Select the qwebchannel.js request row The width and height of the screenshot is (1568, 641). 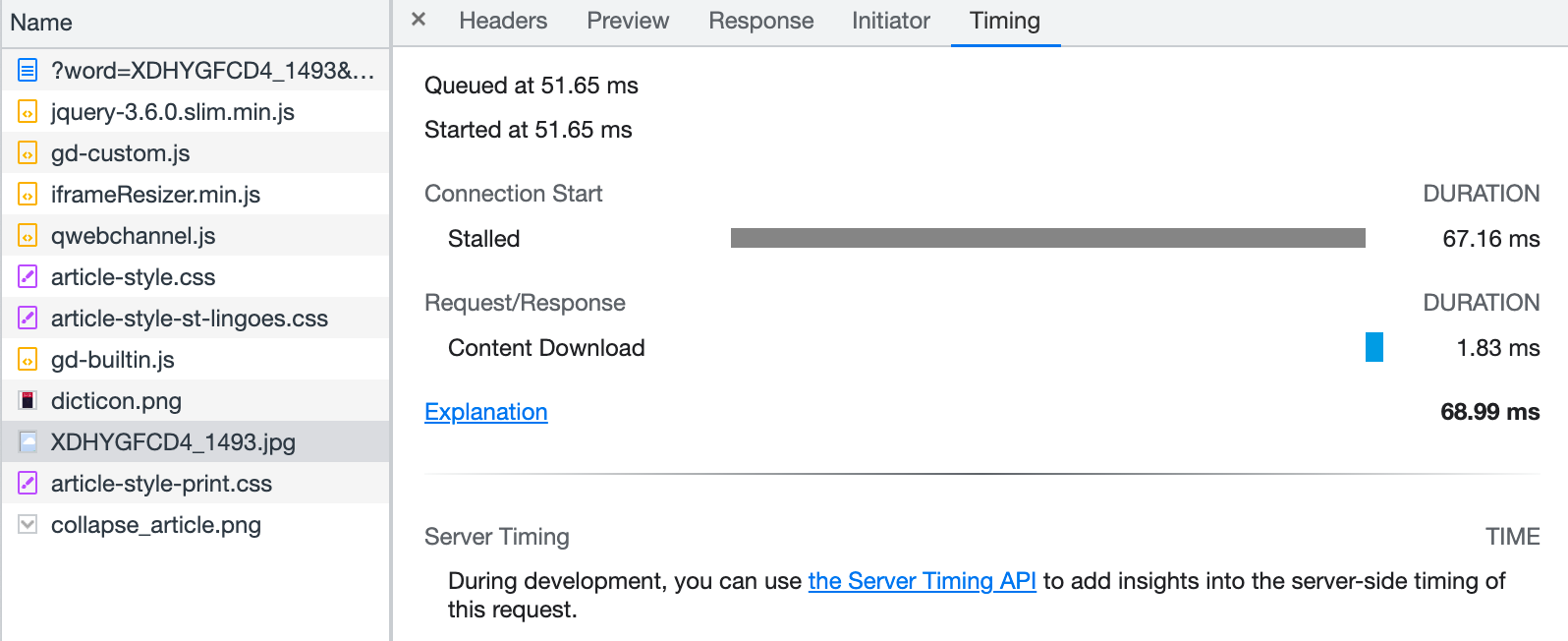(196, 236)
